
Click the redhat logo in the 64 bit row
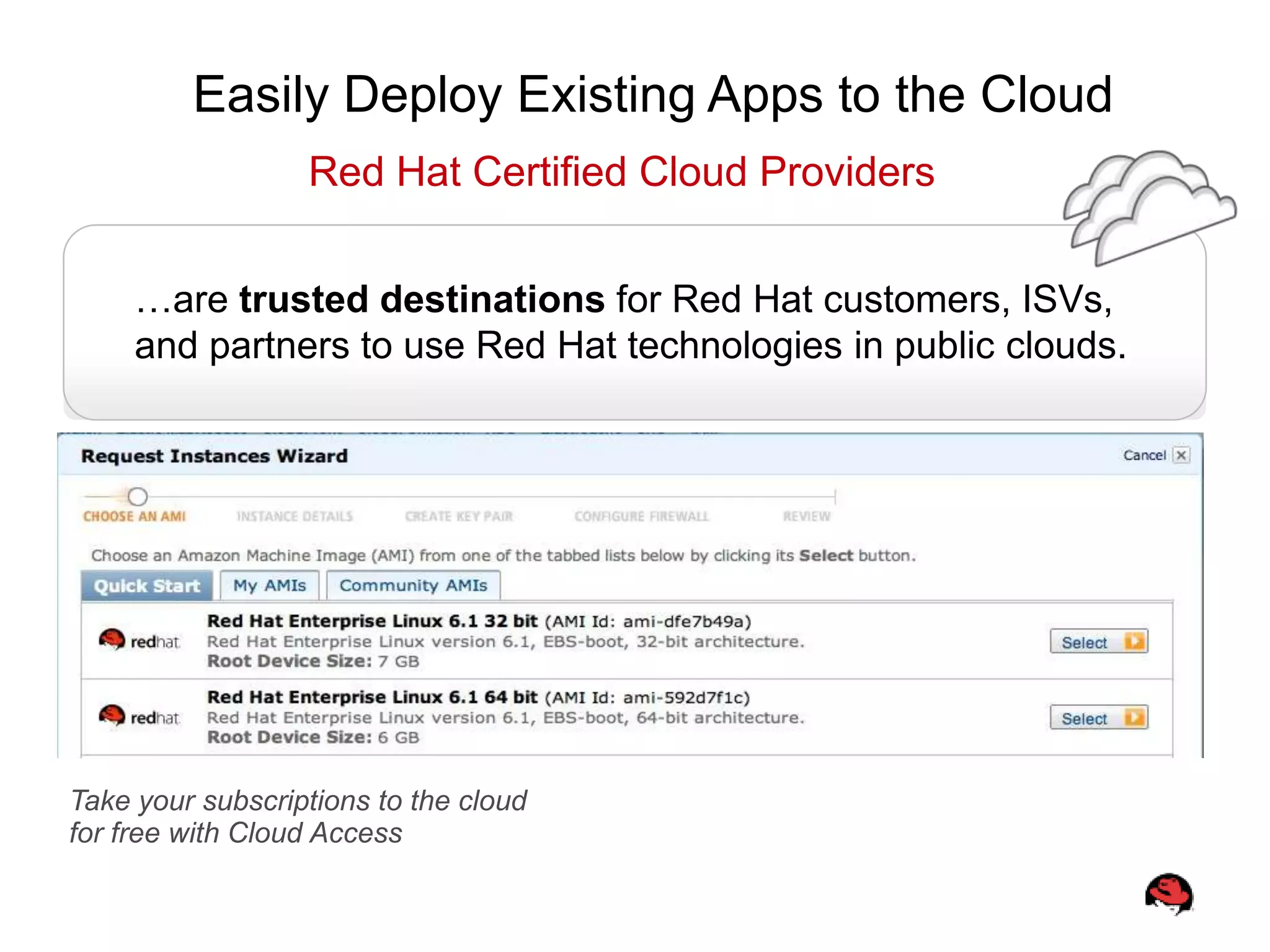140,716
